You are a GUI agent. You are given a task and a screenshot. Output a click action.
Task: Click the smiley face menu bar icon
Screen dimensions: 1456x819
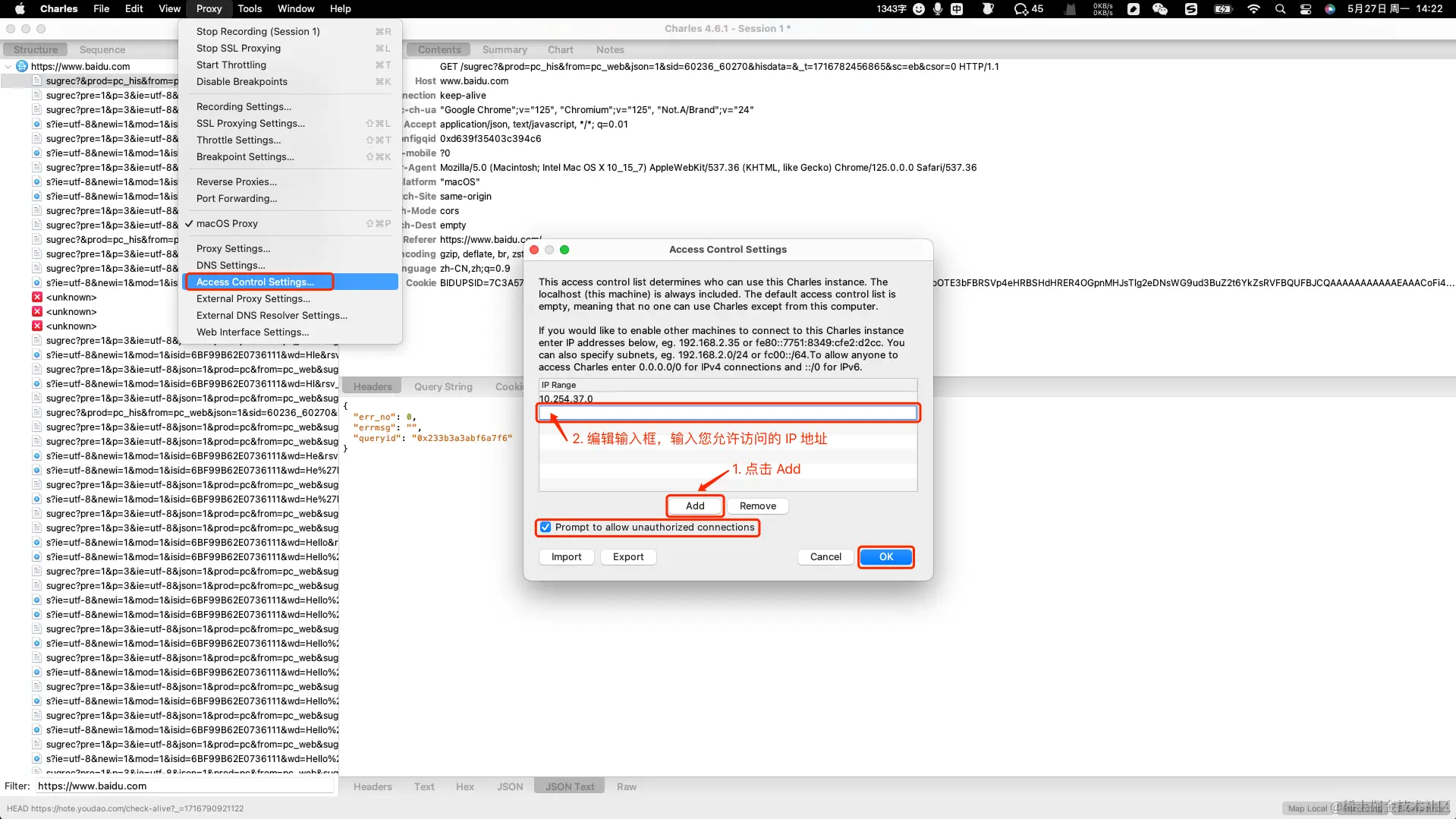pyautogui.click(x=919, y=9)
